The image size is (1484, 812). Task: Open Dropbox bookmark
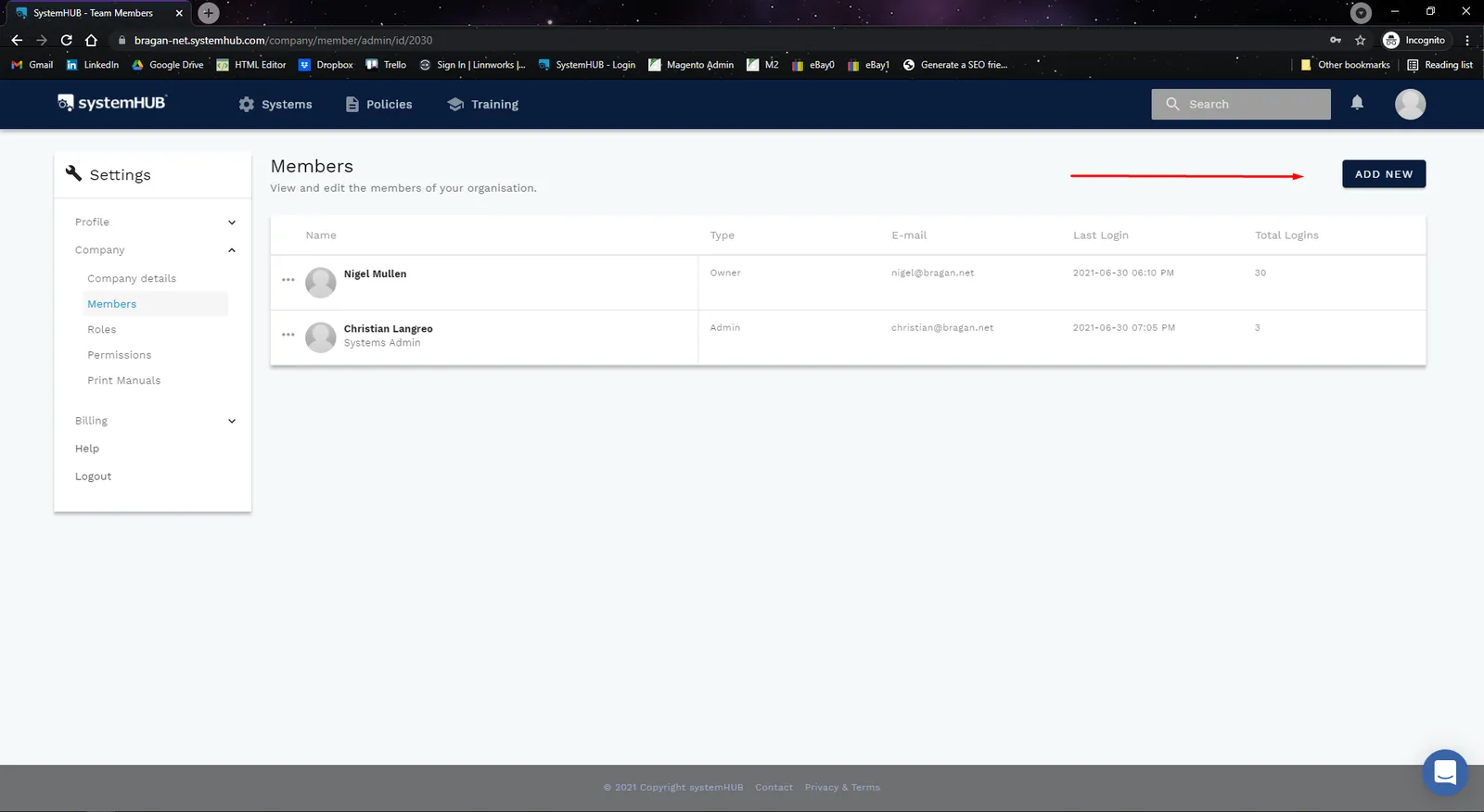pos(326,65)
